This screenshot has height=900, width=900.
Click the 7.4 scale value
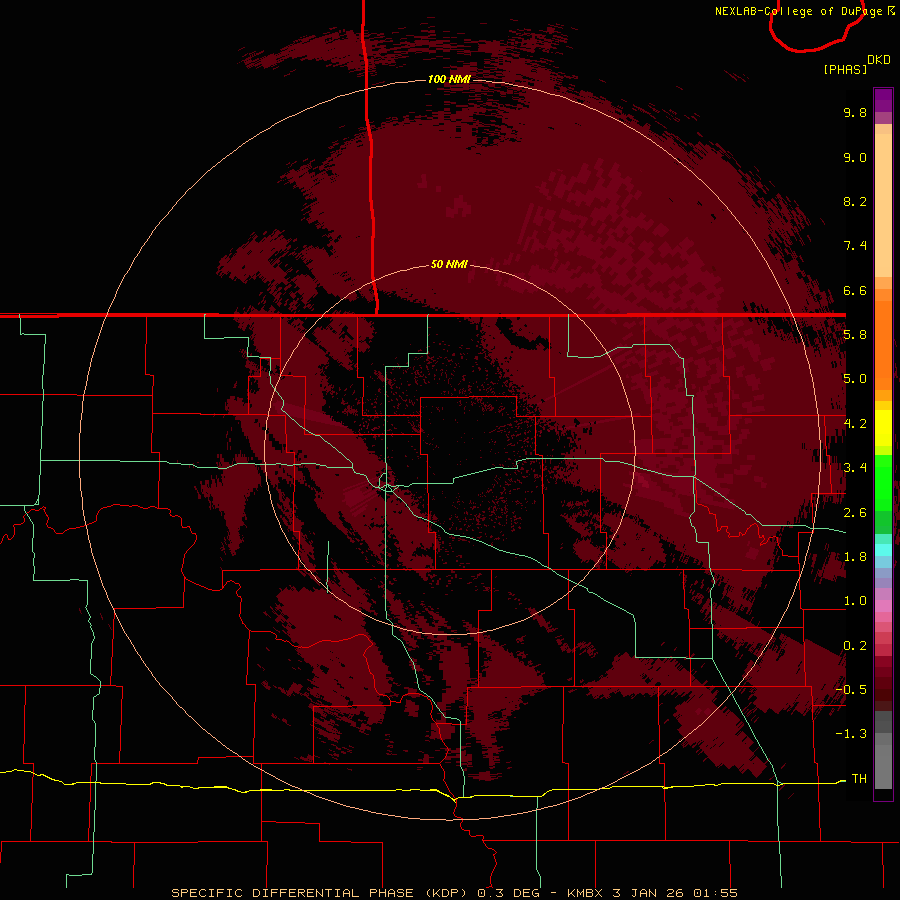coord(855,246)
